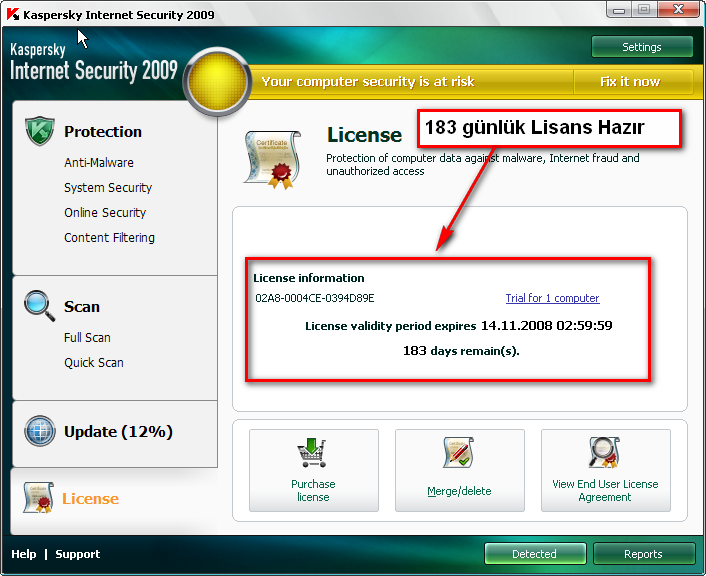
Task: Open the Help link
Action: point(23,554)
